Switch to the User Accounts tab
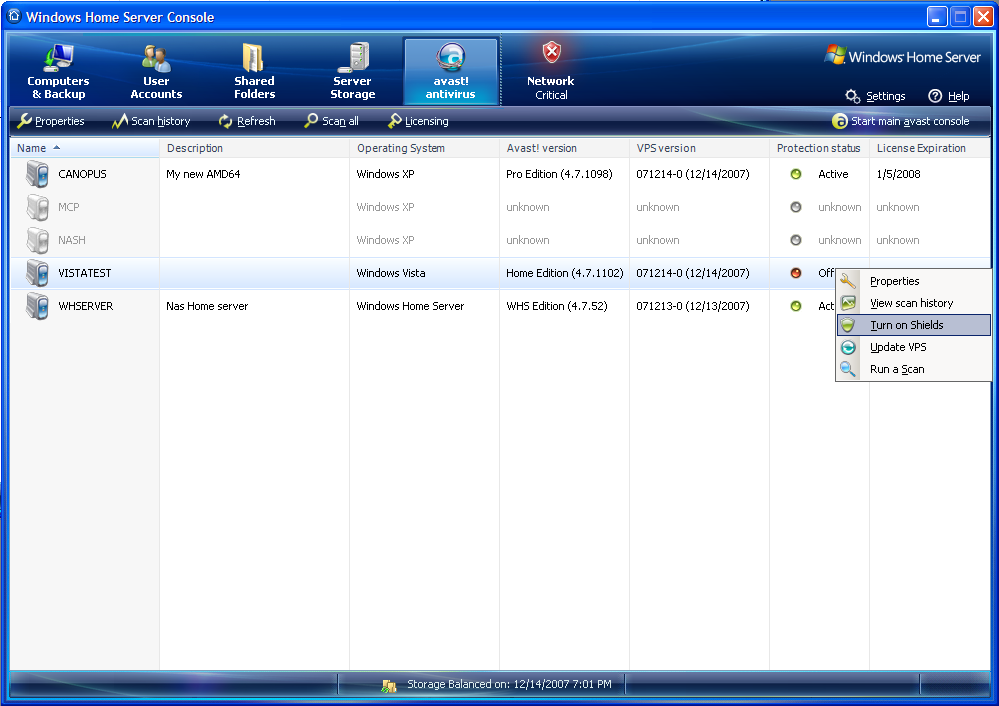999x706 pixels. pyautogui.click(x=156, y=71)
